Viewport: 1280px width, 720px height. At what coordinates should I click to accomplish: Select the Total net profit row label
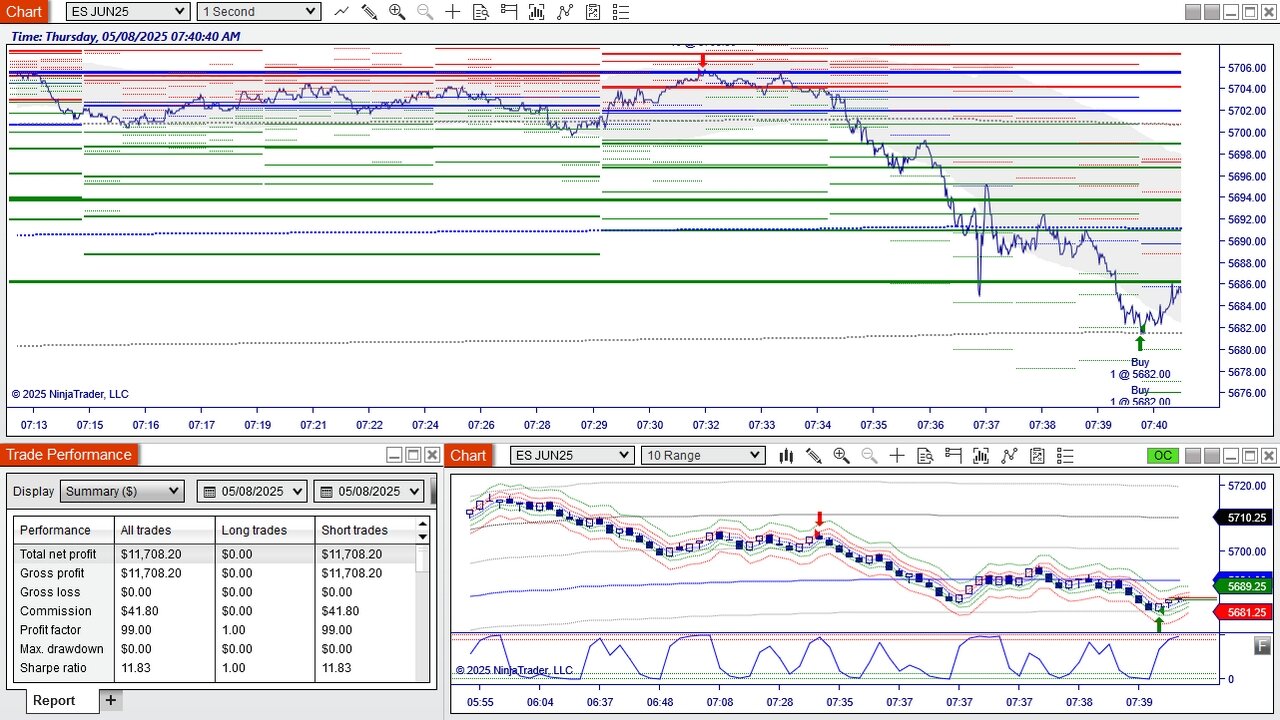click(x=58, y=554)
